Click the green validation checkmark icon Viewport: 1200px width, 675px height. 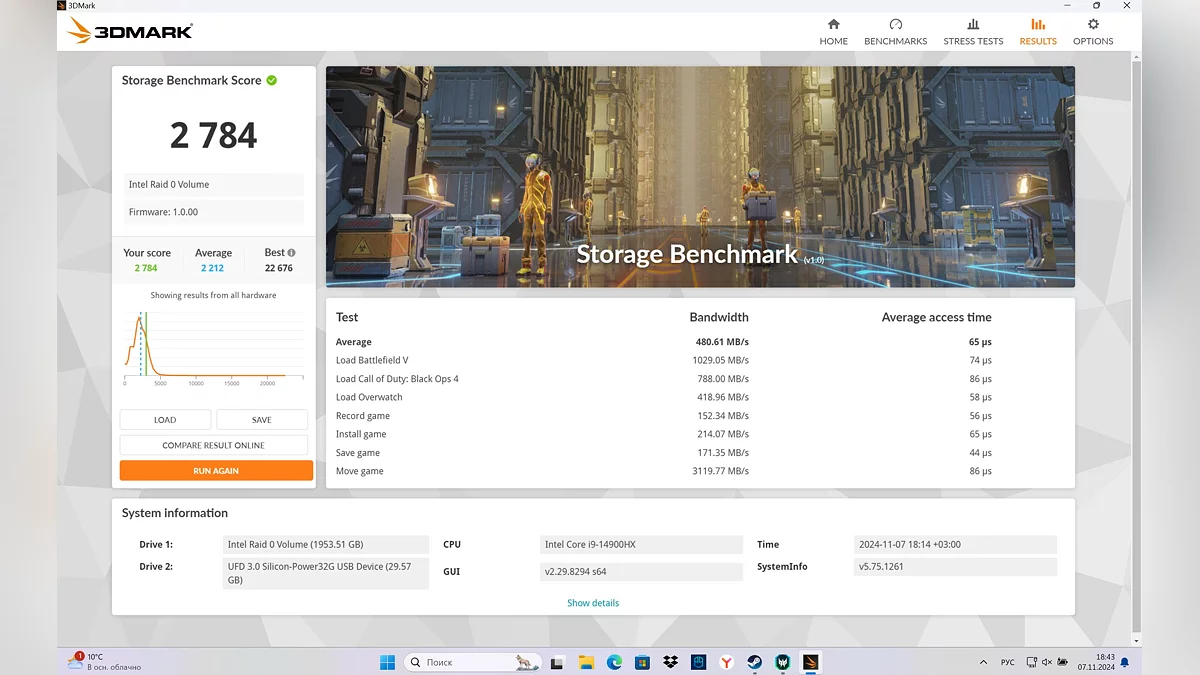click(272, 80)
